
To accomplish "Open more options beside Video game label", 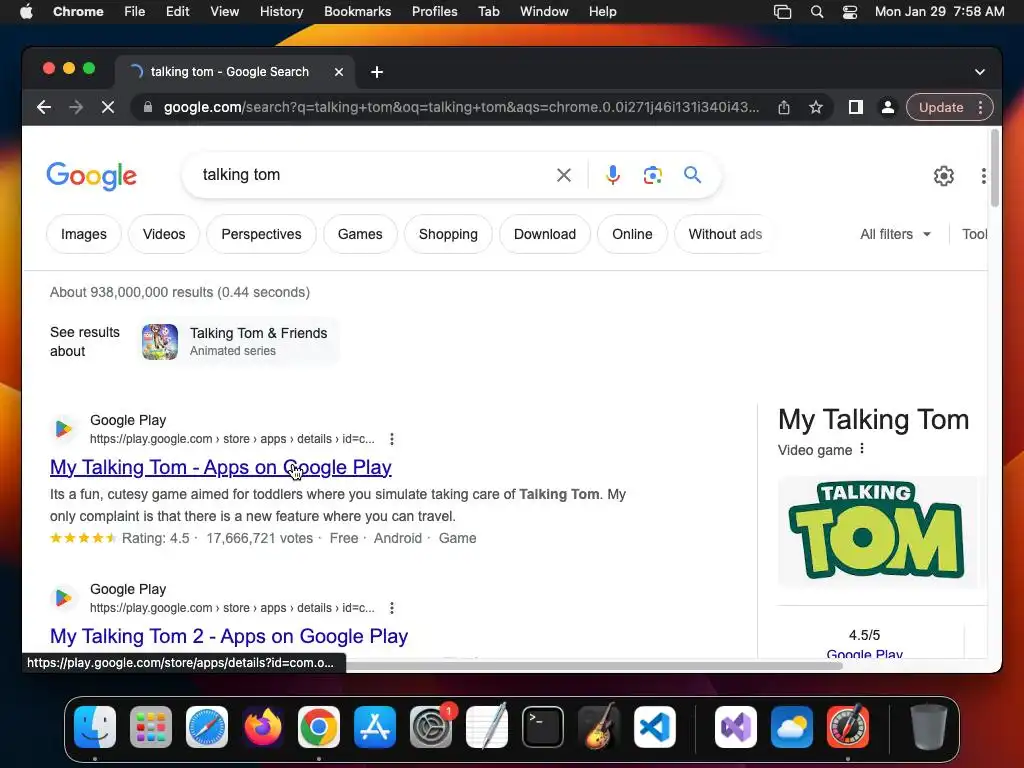I will point(862,449).
